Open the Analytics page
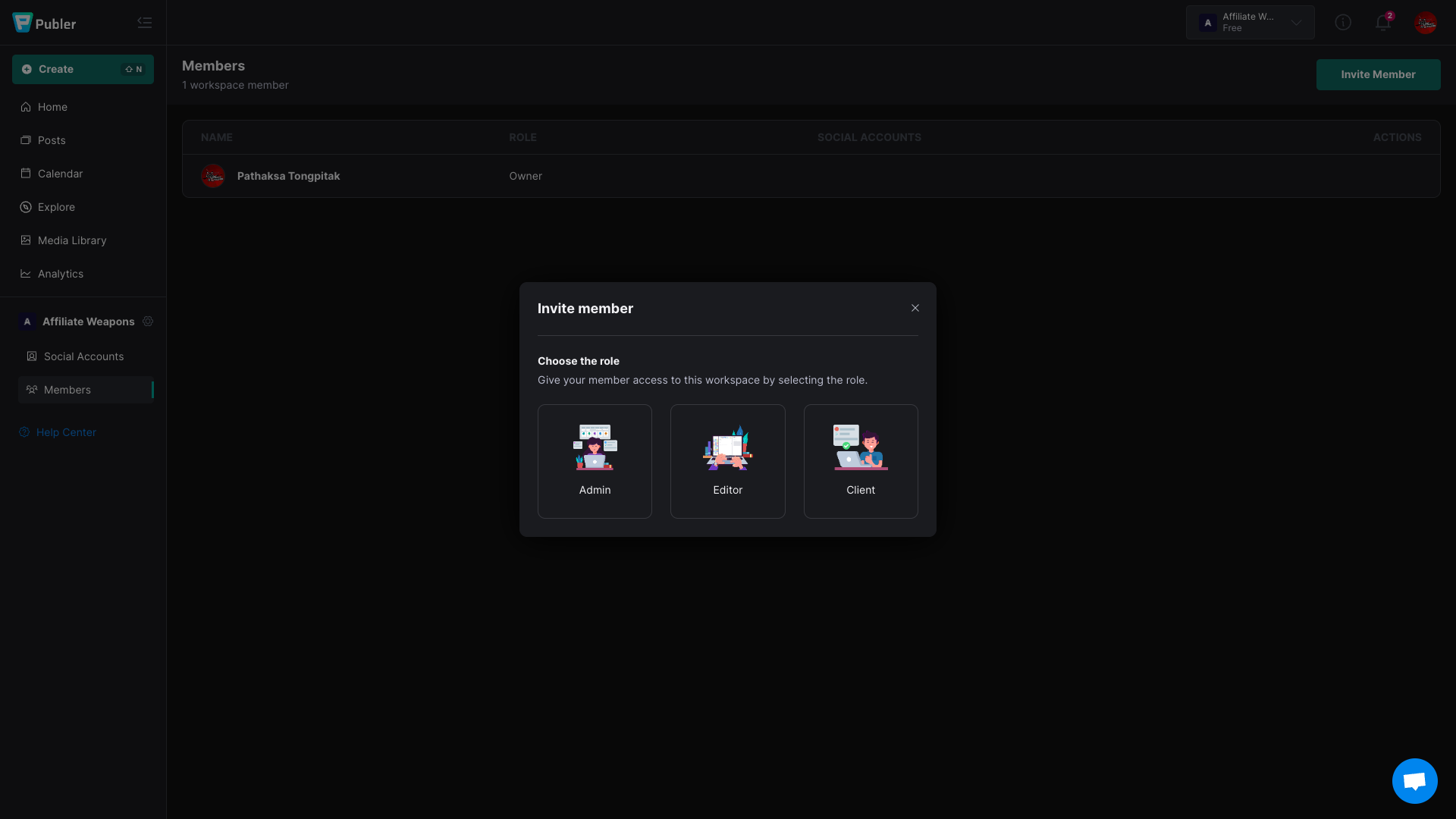The height and width of the screenshot is (819, 1456). point(61,274)
